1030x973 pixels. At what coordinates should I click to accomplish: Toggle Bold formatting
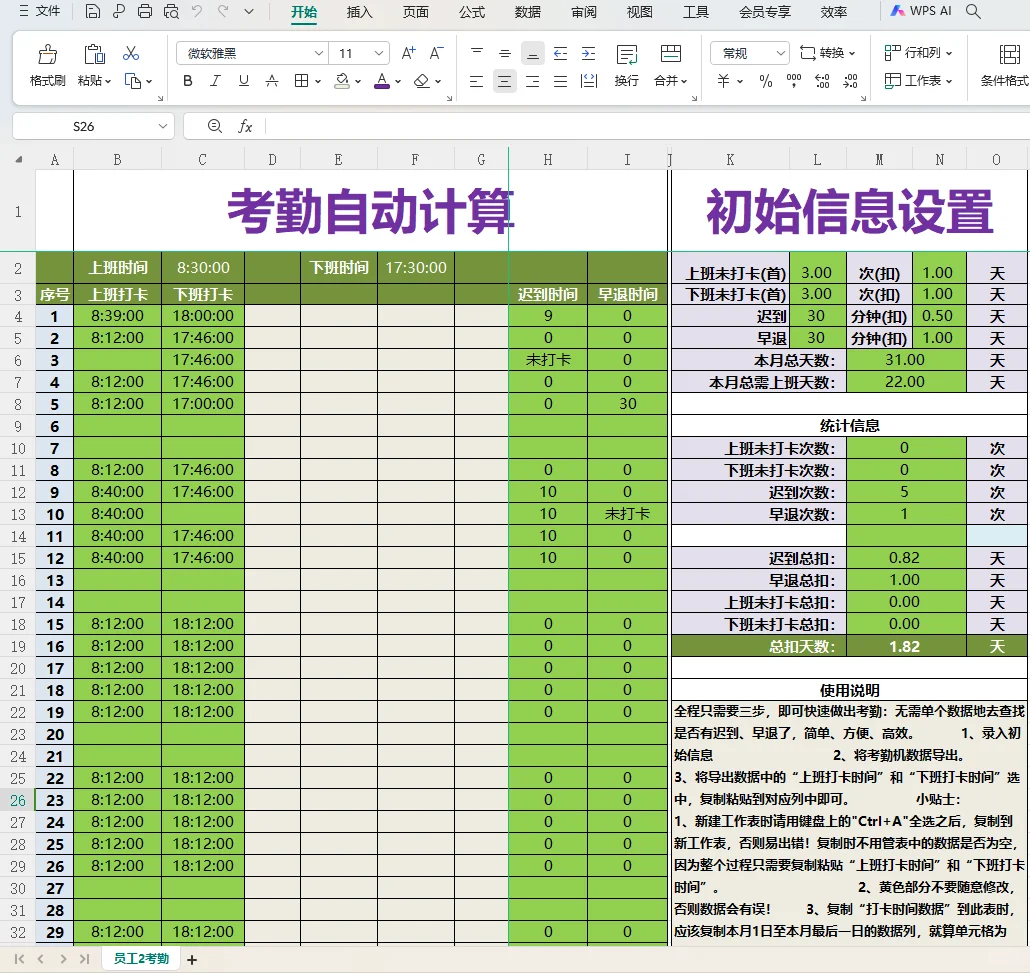[188, 81]
